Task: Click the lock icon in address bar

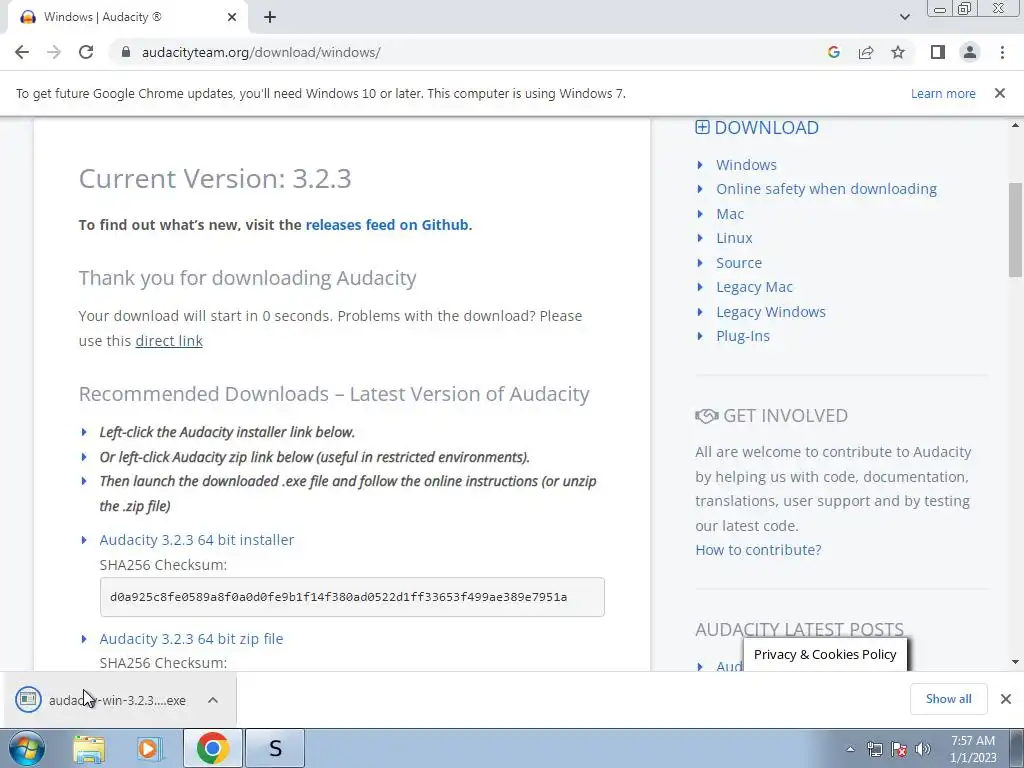Action: pyautogui.click(x=126, y=52)
